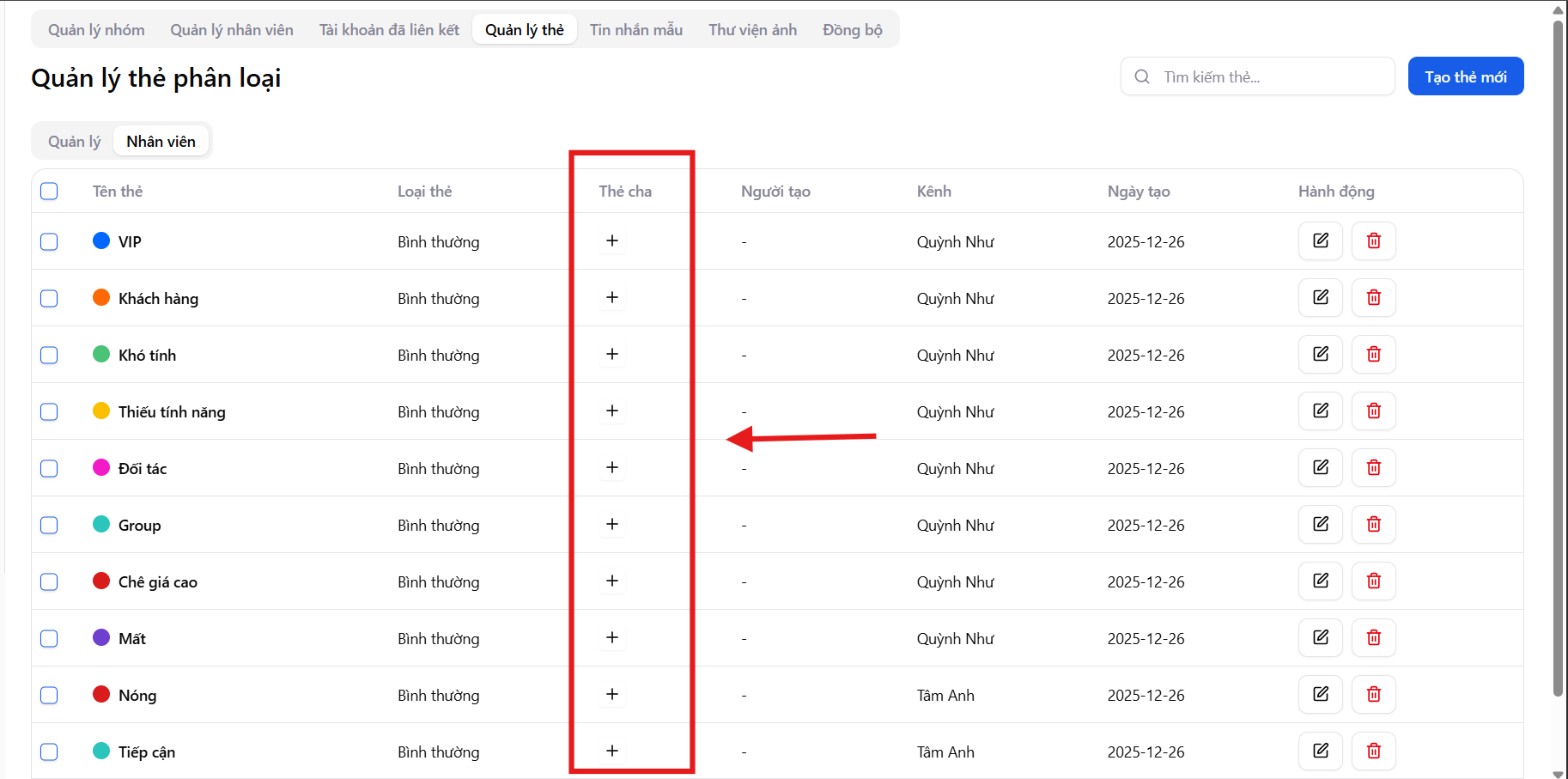
Task: Edit the Khó tính tag
Action: (x=1320, y=354)
